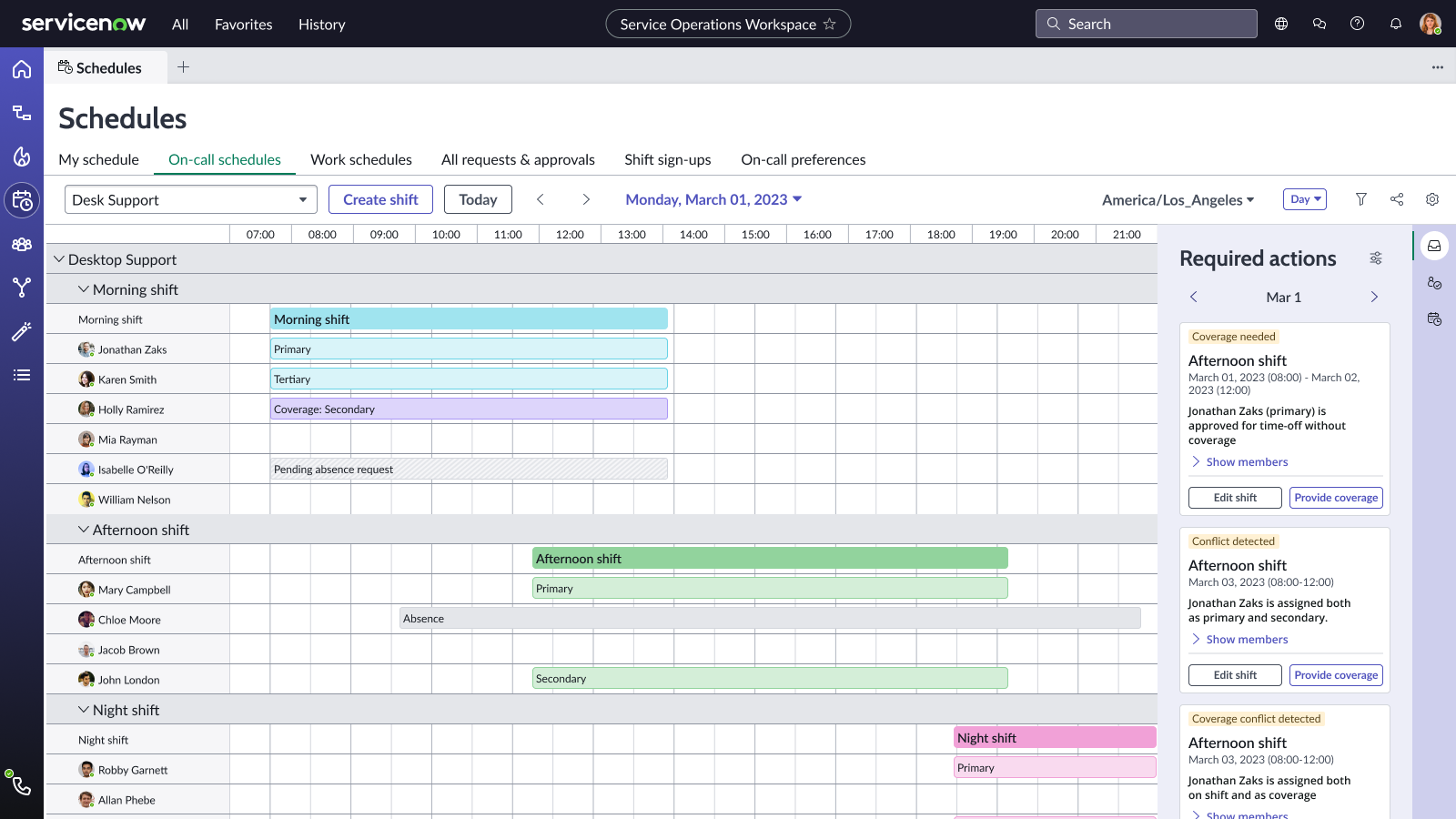Click Jonathan Zaks member row
This screenshot has width=1456, height=819.
click(x=137, y=349)
